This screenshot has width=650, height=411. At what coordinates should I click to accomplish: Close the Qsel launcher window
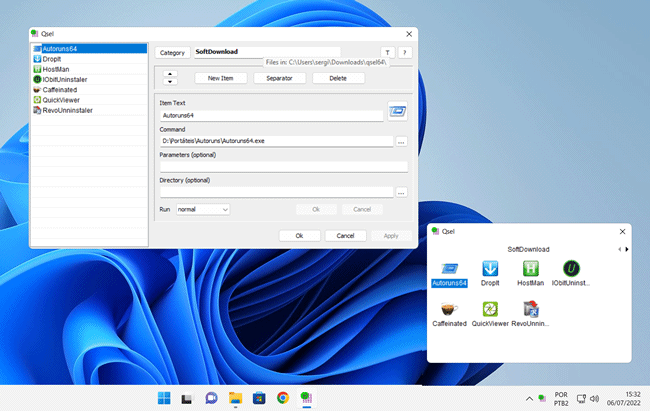point(622,231)
